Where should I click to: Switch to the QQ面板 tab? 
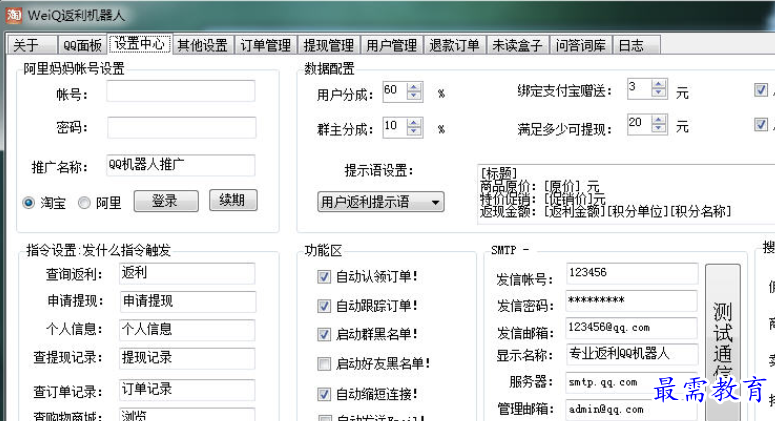click(x=82, y=45)
